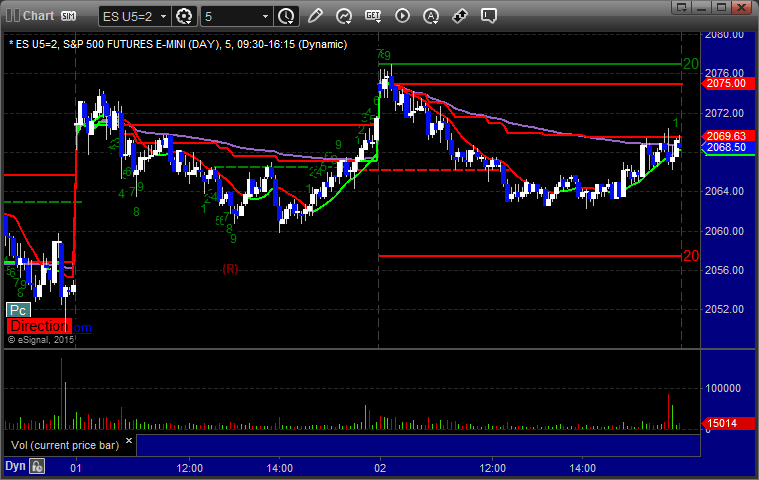
Task: Click the 2068.50 blue last price marker
Action: pyautogui.click(x=728, y=147)
